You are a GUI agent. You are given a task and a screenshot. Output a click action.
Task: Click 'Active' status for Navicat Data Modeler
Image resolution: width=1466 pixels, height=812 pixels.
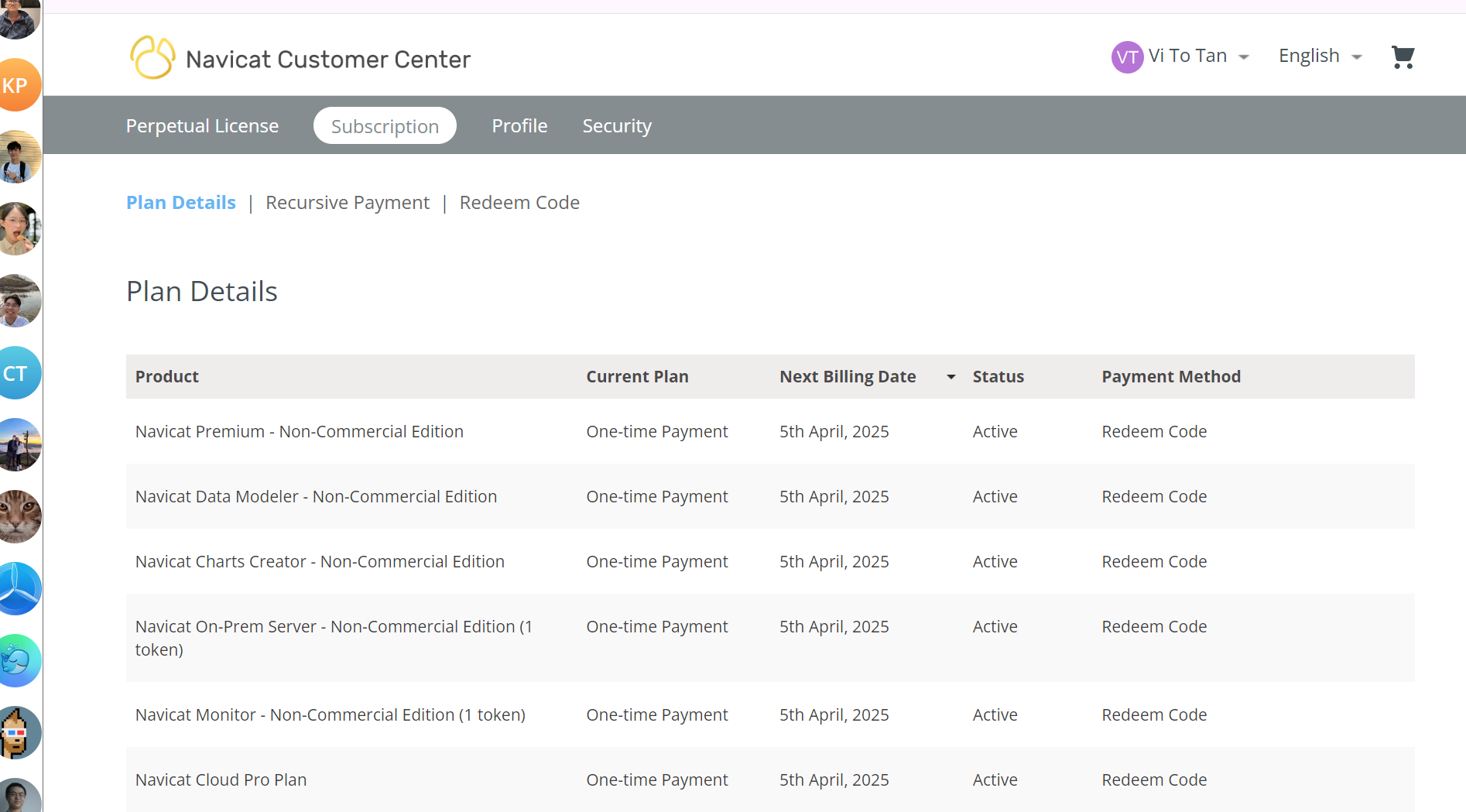995,497
